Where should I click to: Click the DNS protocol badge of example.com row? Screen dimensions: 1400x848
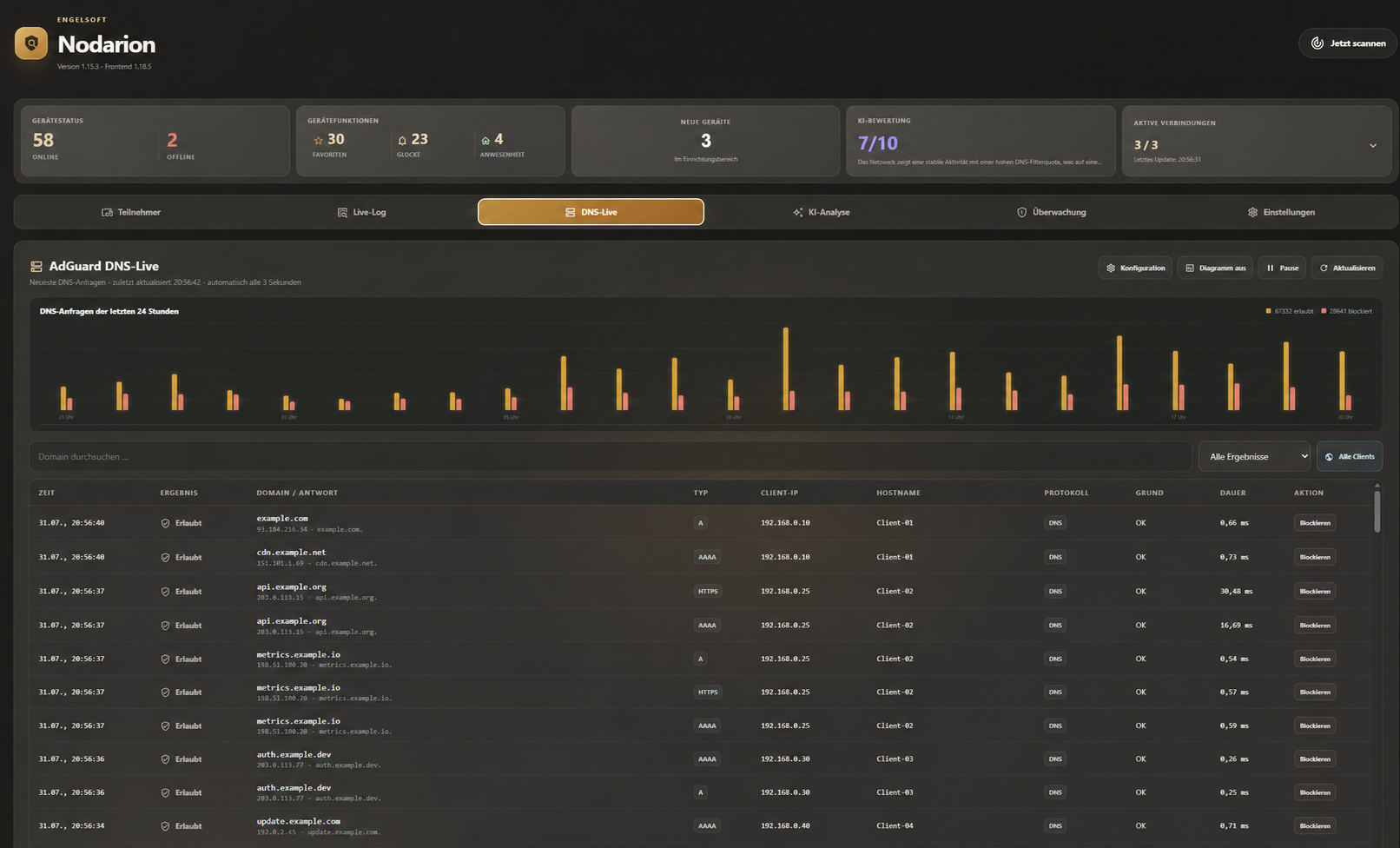point(1055,523)
